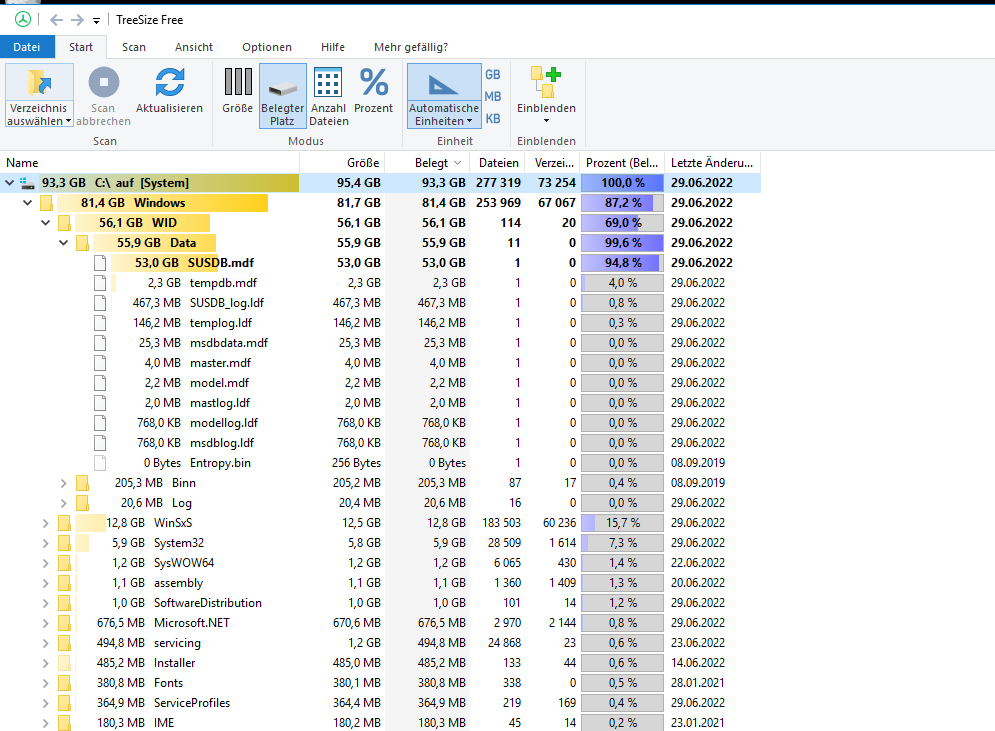Select the templog.ldf row
995x731 pixels.
coord(380,323)
